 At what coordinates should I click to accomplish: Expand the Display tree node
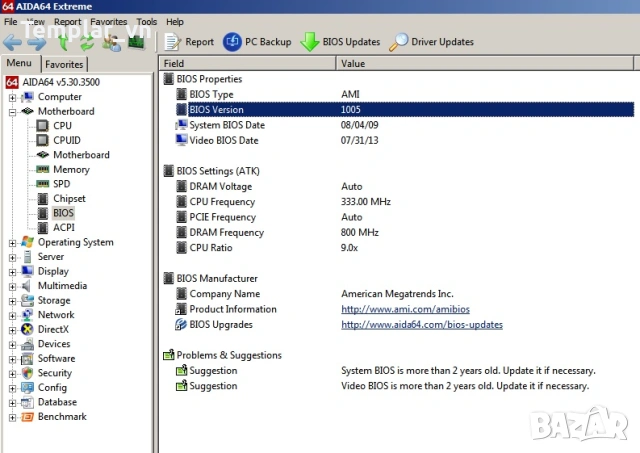pyautogui.click(x=13, y=272)
